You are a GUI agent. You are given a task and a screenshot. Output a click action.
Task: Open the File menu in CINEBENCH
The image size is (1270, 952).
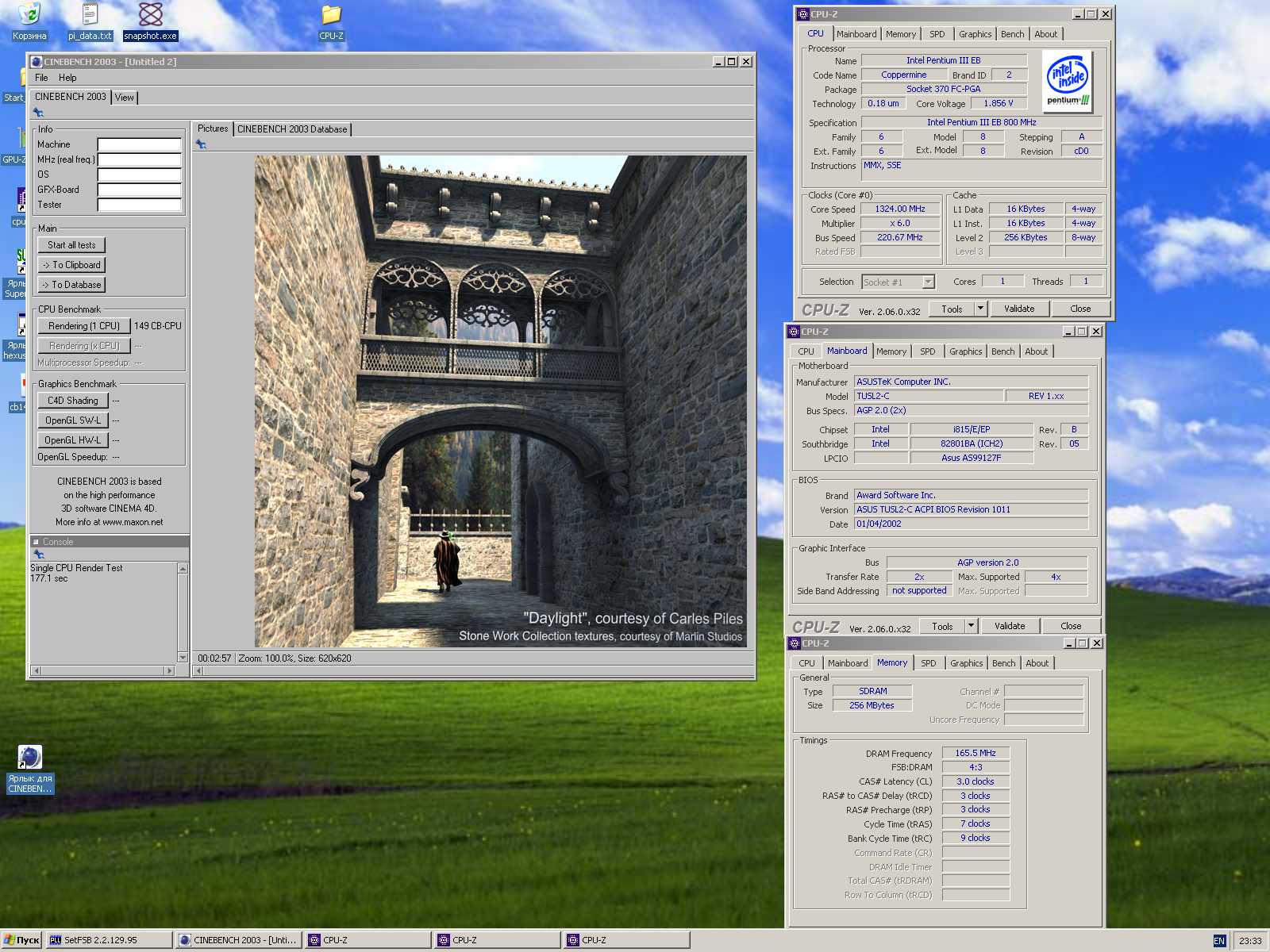pyautogui.click(x=41, y=78)
